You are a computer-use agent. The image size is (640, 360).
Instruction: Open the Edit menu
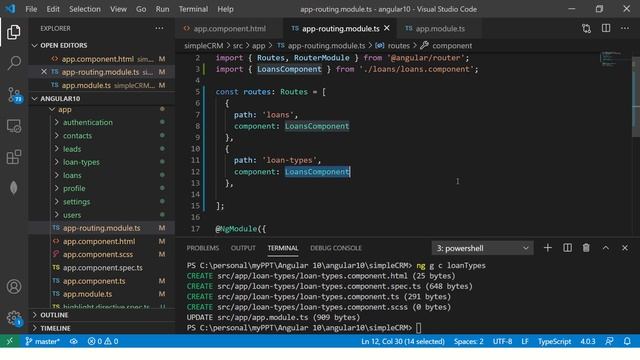(53, 9)
